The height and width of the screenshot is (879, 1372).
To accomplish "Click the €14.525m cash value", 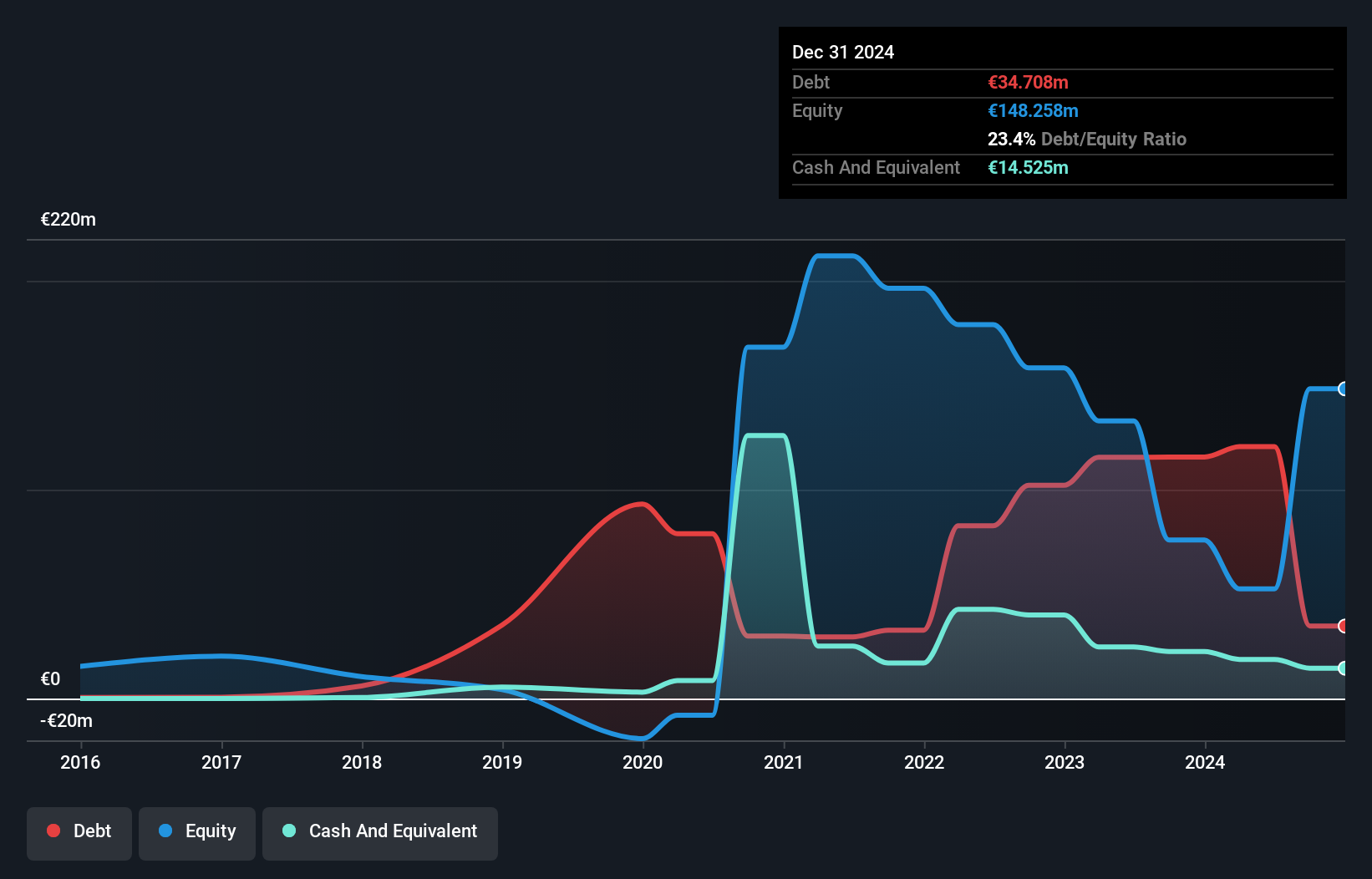I will pyautogui.click(x=1028, y=167).
